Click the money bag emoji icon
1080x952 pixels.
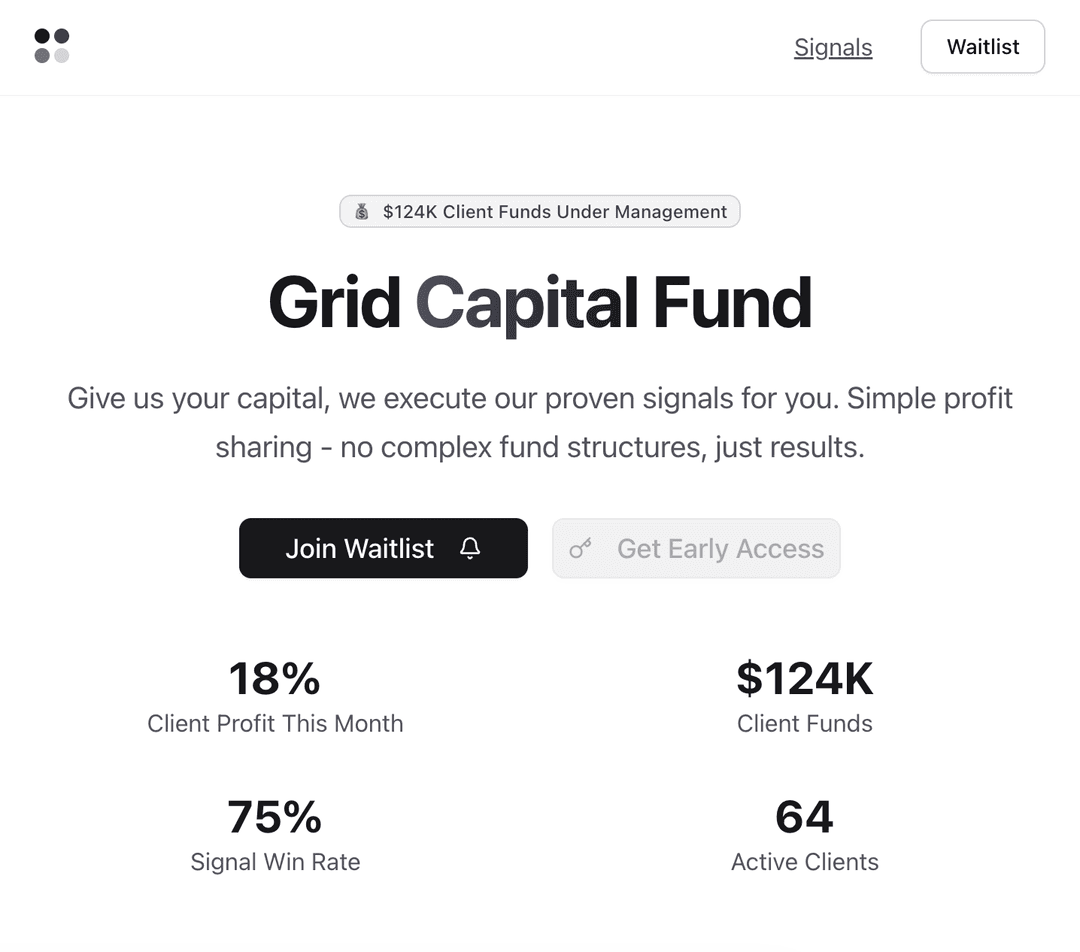(362, 212)
